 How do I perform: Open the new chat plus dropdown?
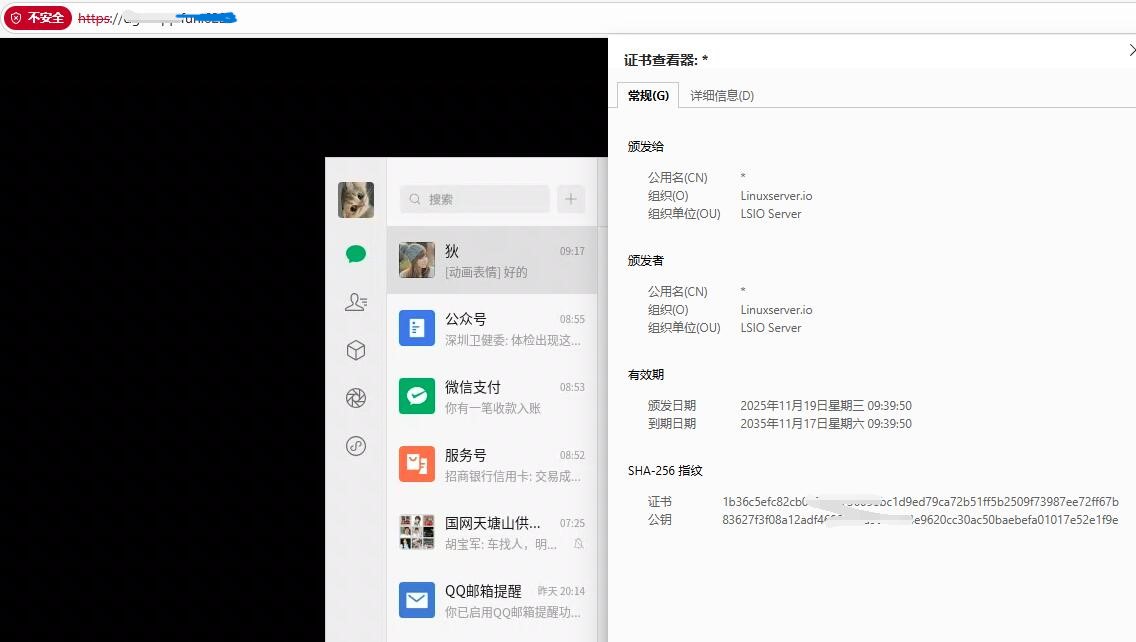pos(571,199)
